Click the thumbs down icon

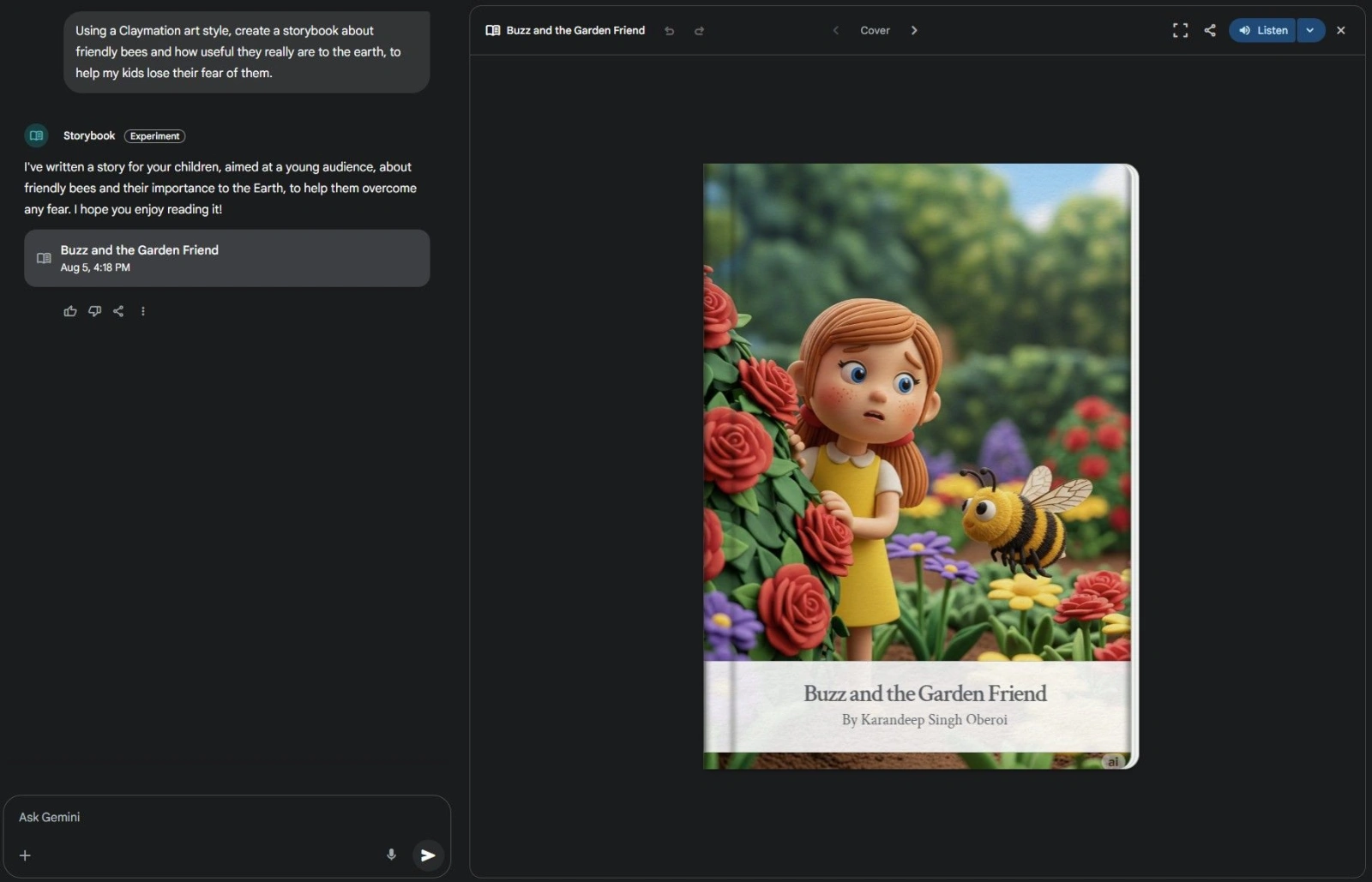point(94,311)
